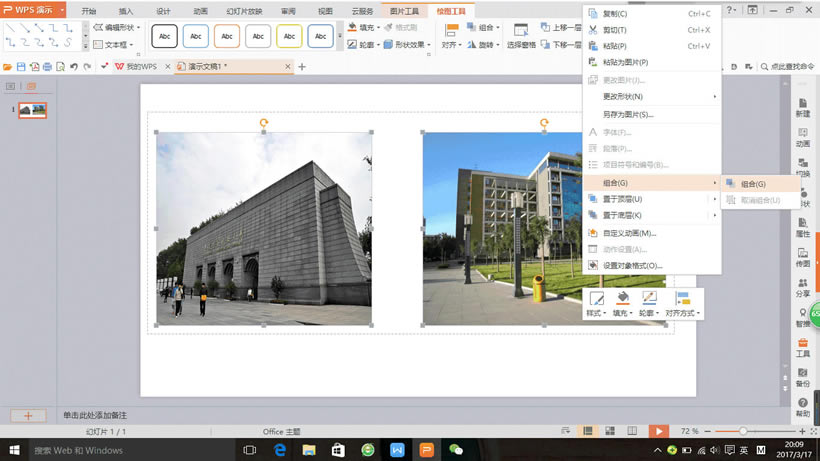Click the Print Preview icon

(x=61, y=67)
